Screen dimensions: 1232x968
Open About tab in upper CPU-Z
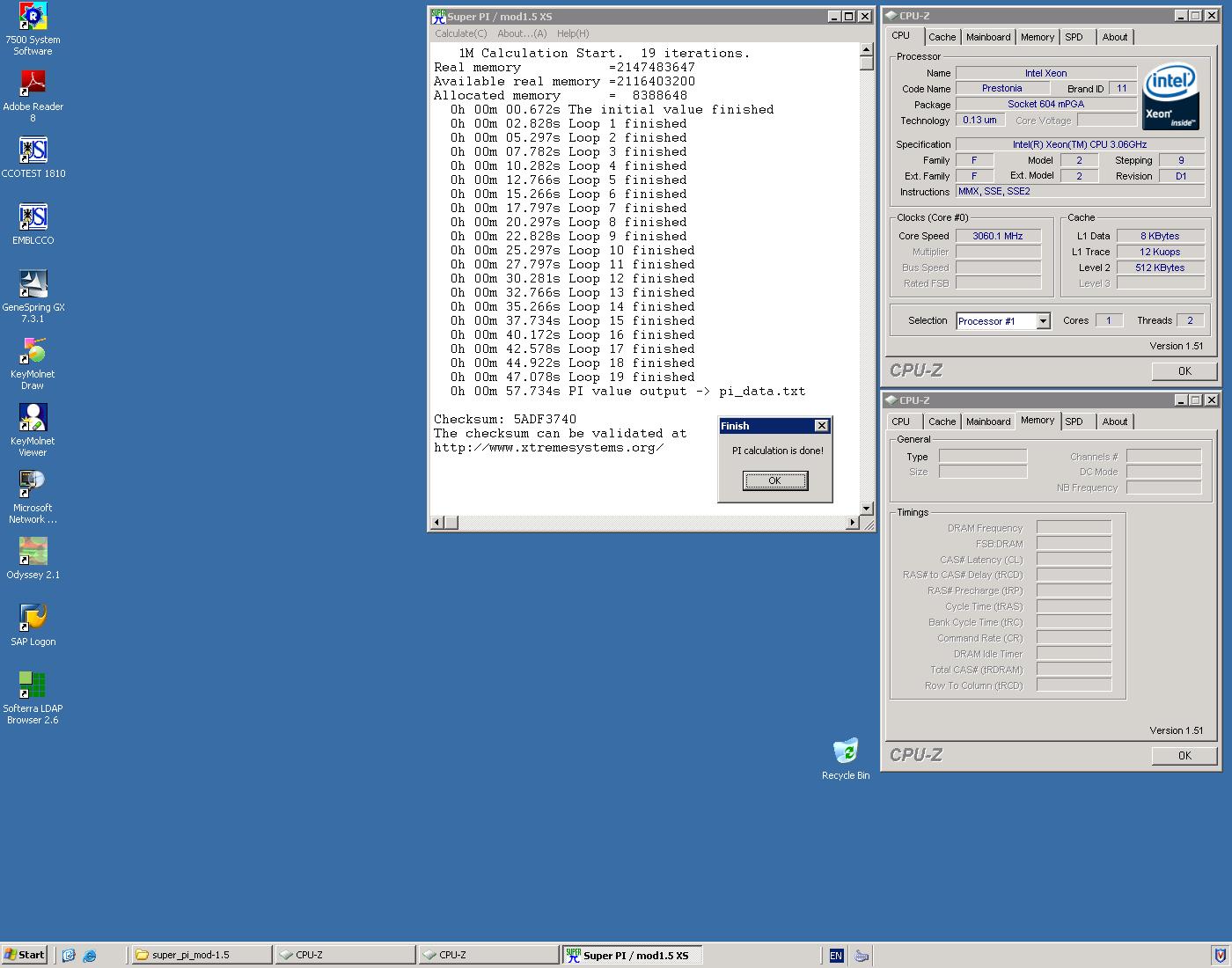[x=1115, y=37]
